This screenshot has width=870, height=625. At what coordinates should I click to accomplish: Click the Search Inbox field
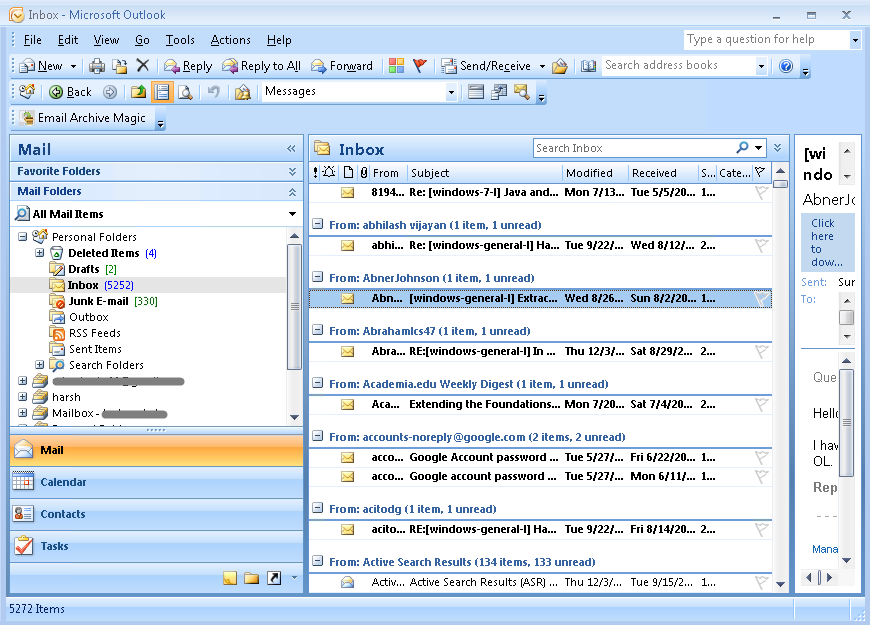pos(634,148)
